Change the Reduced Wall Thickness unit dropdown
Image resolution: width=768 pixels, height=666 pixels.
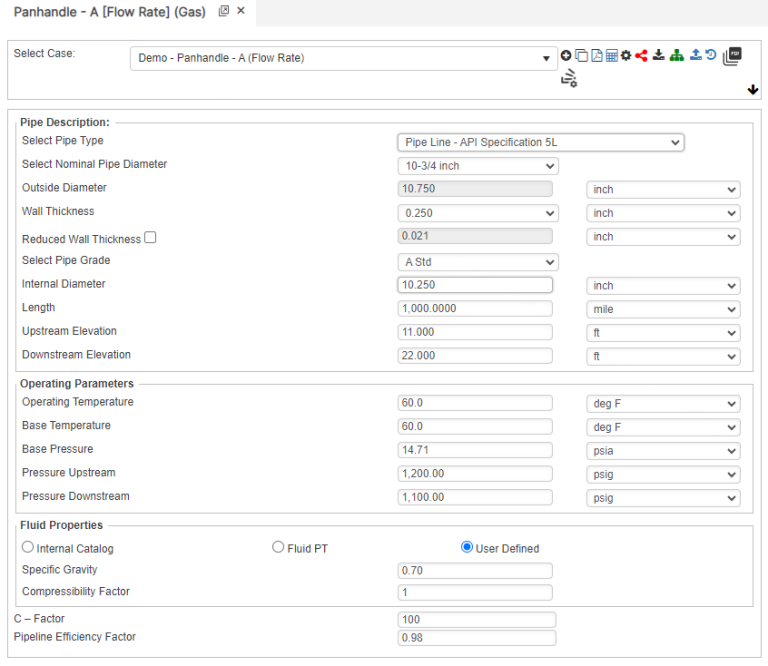[663, 237]
